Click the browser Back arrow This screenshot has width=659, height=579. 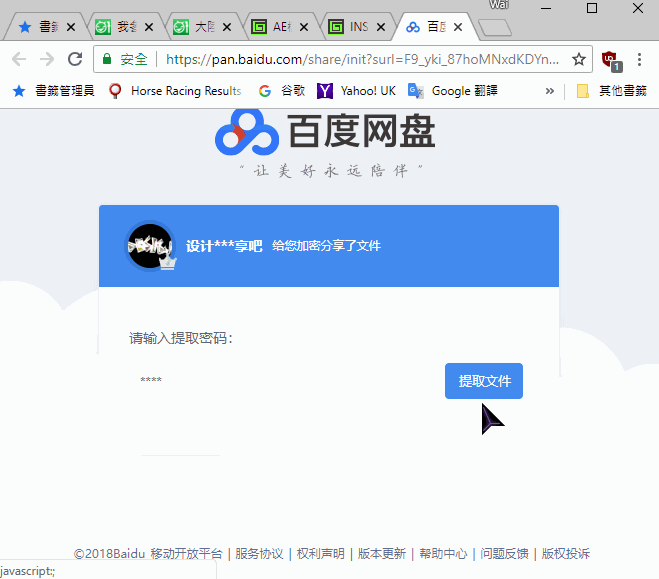click(x=19, y=59)
